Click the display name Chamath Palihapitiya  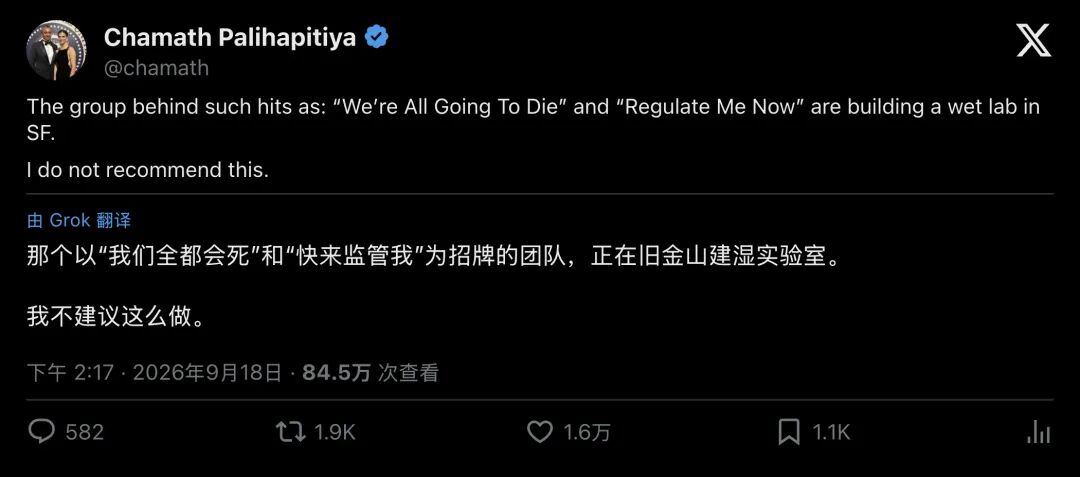230,37
